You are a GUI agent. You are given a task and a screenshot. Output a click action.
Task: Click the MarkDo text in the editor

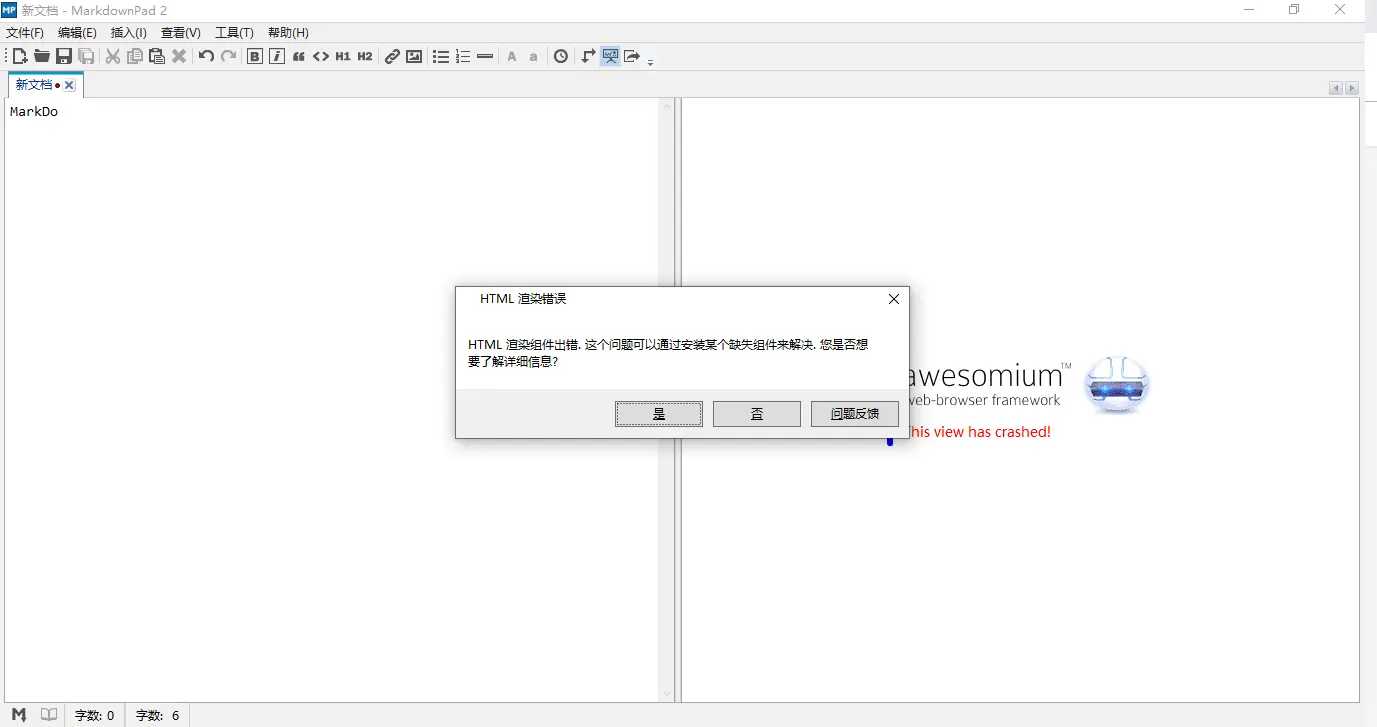(x=34, y=112)
